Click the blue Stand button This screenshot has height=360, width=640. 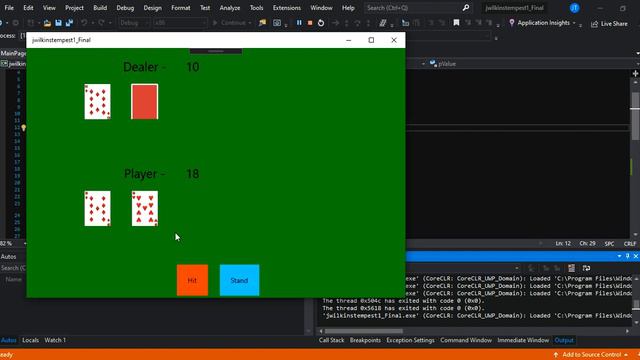tap(239, 280)
